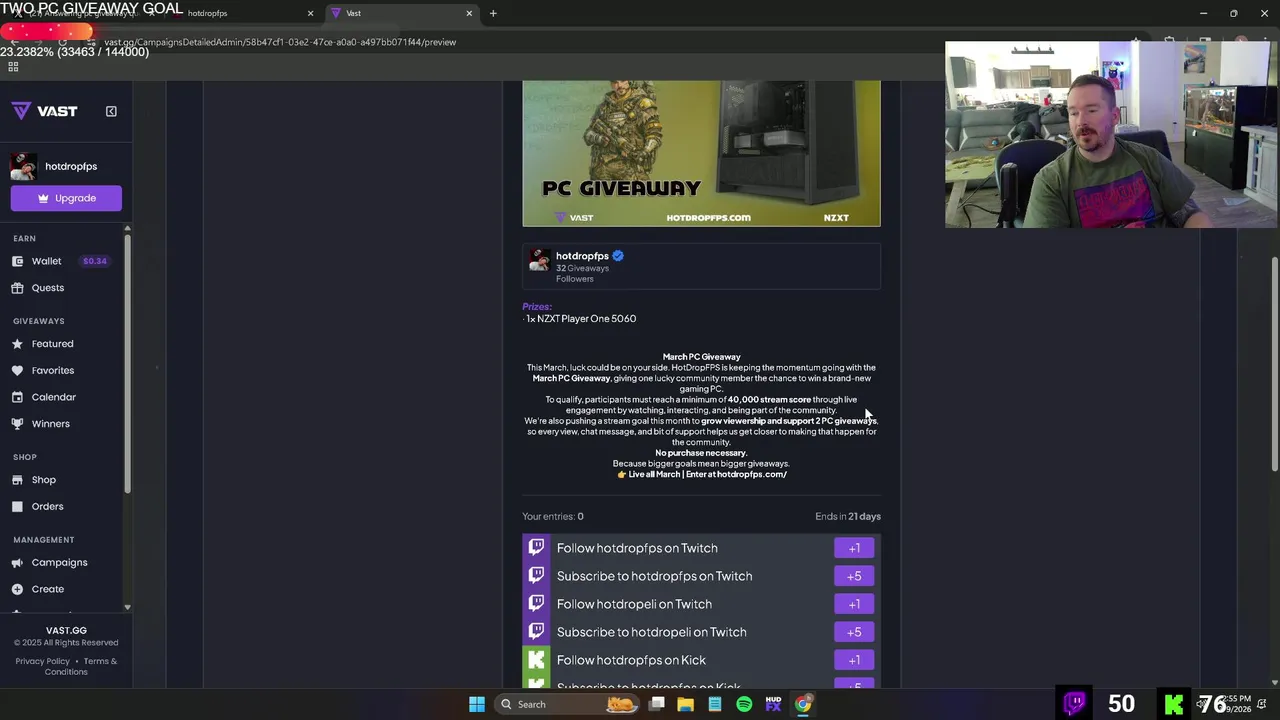Open the Winners page
Image resolution: width=1280 pixels, height=720 pixels.
tap(50, 424)
